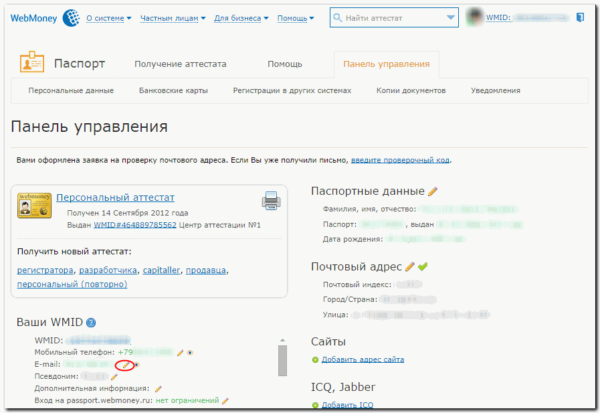Click введите проверочный код link

pyautogui.click(x=400, y=160)
